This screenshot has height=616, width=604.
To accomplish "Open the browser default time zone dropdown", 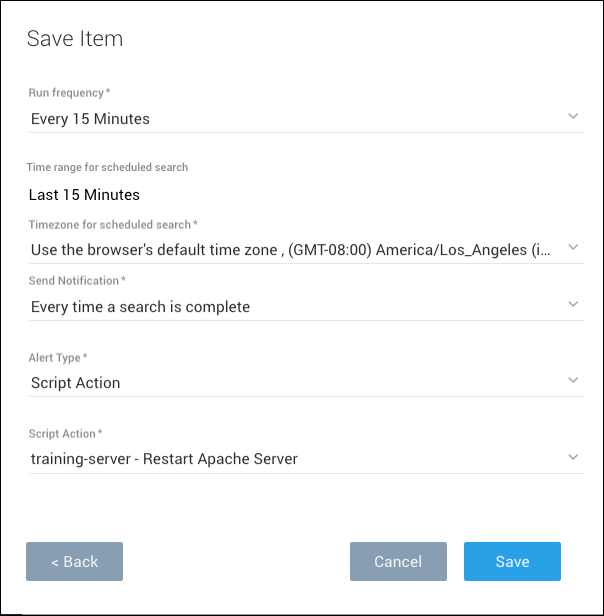I will pyautogui.click(x=290, y=248).
